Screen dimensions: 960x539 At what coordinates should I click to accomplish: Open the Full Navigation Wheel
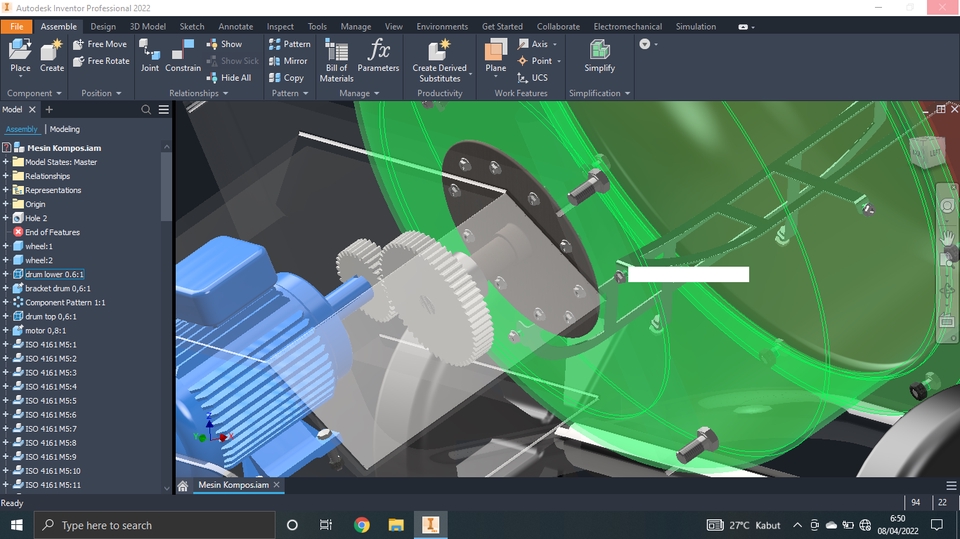click(947, 206)
